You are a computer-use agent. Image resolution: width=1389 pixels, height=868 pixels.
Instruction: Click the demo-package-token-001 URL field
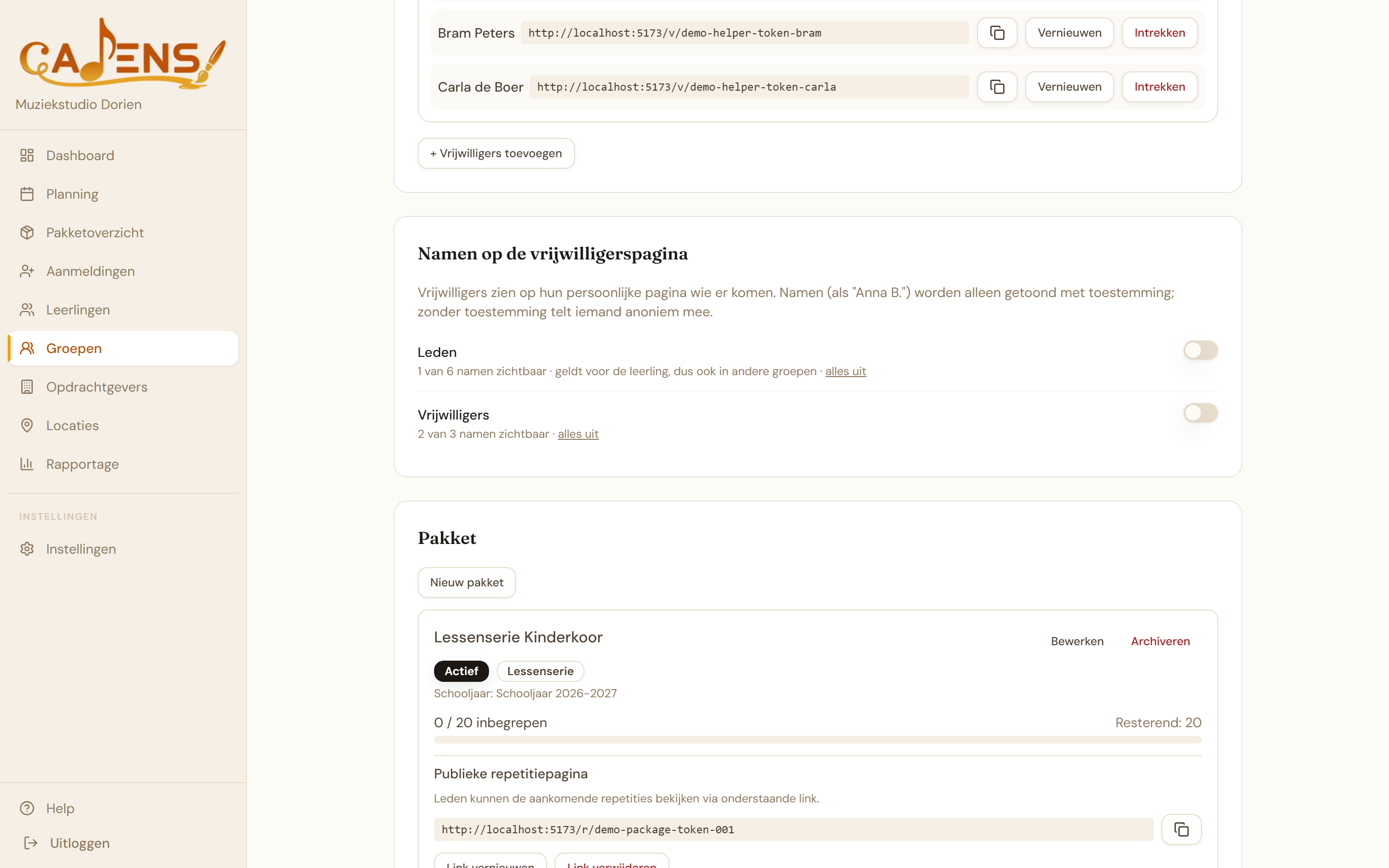[793, 829]
